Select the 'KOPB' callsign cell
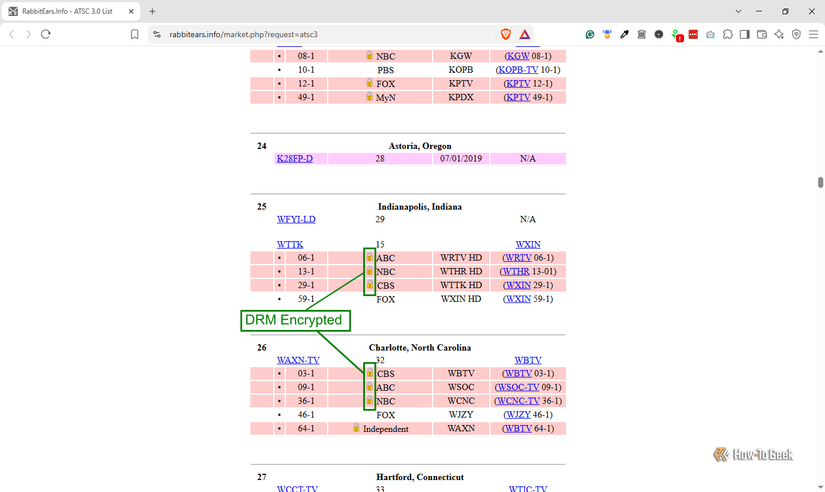The width and height of the screenshot is (825, 492). 461,69
